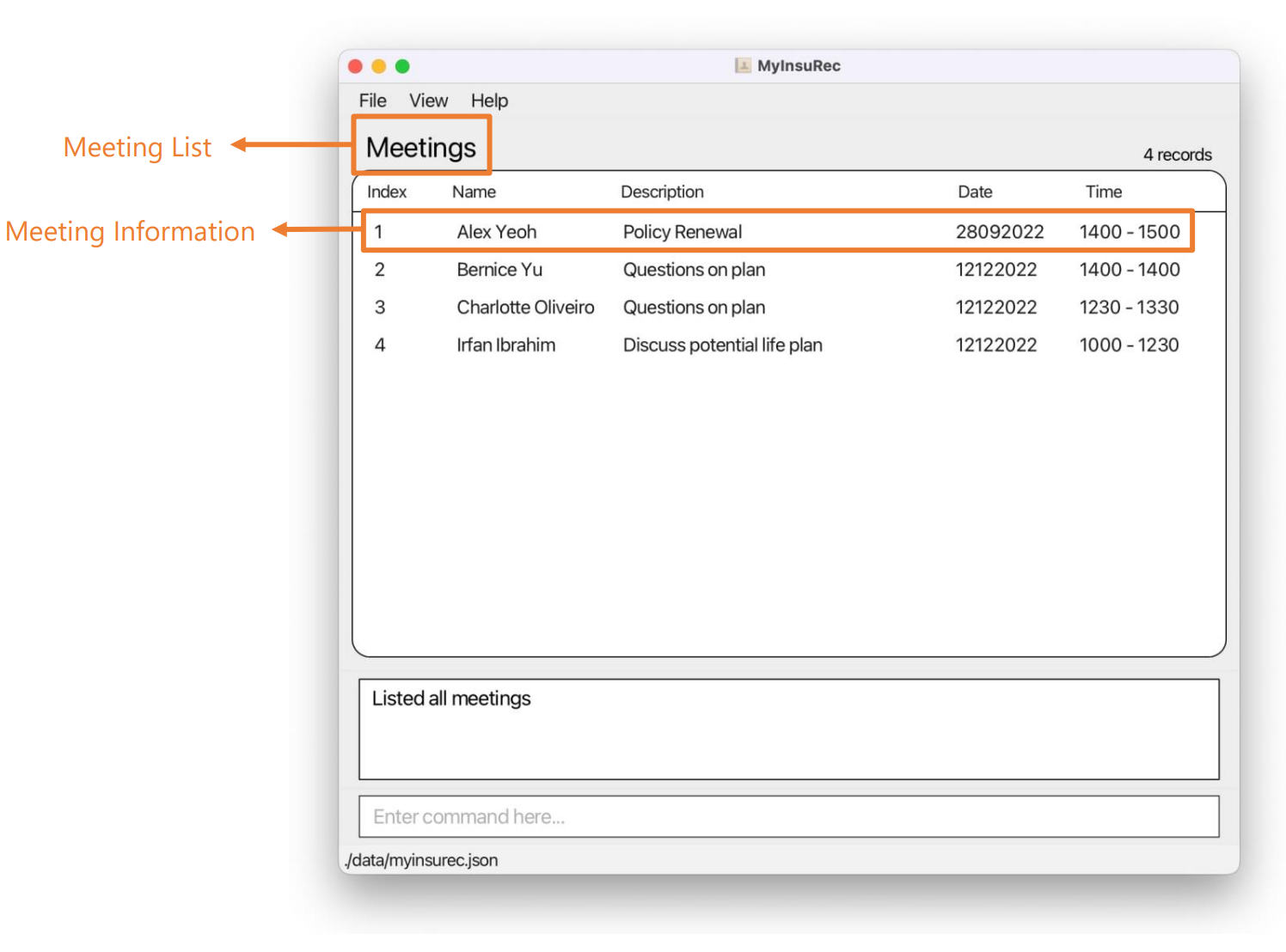
Task: Click the Policy Renewal description
Action: (x=683, y=232)
